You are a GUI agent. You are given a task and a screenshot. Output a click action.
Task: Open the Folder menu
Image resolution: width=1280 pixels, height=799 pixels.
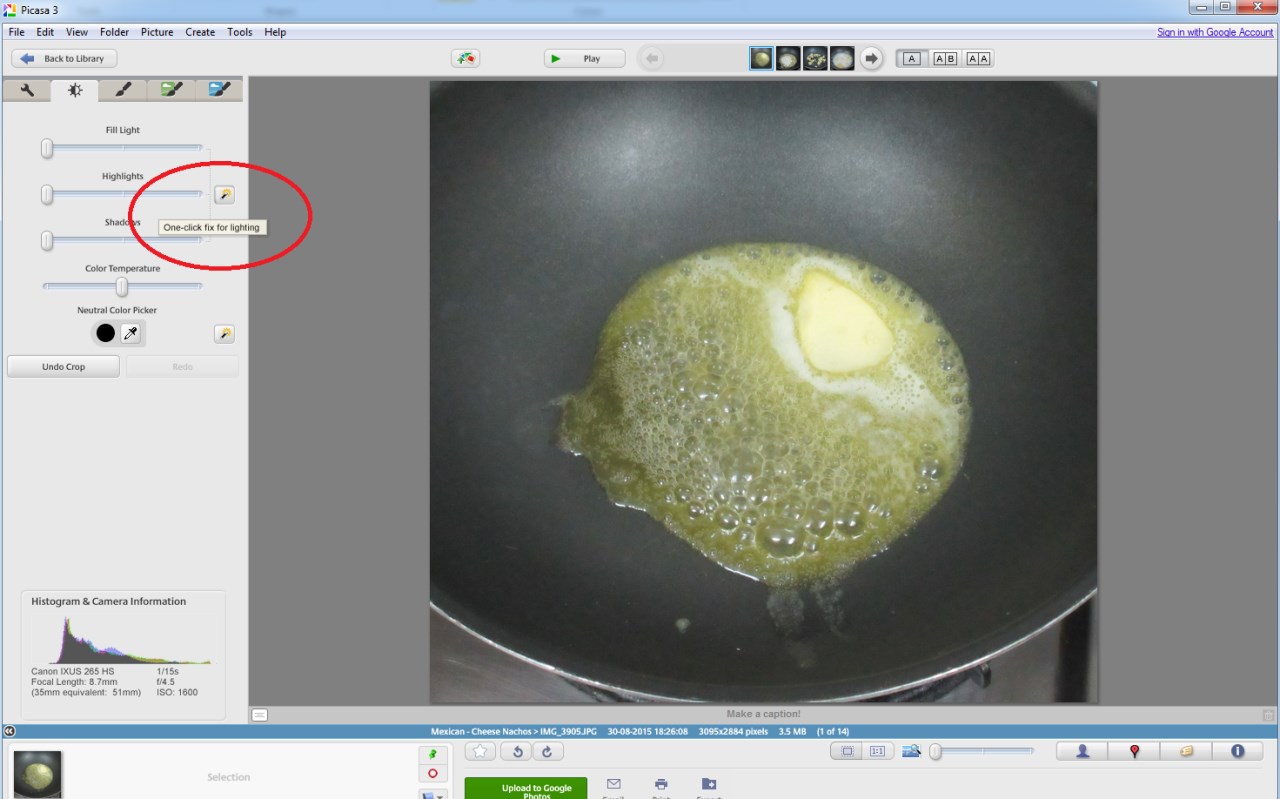tap(114, 32)
